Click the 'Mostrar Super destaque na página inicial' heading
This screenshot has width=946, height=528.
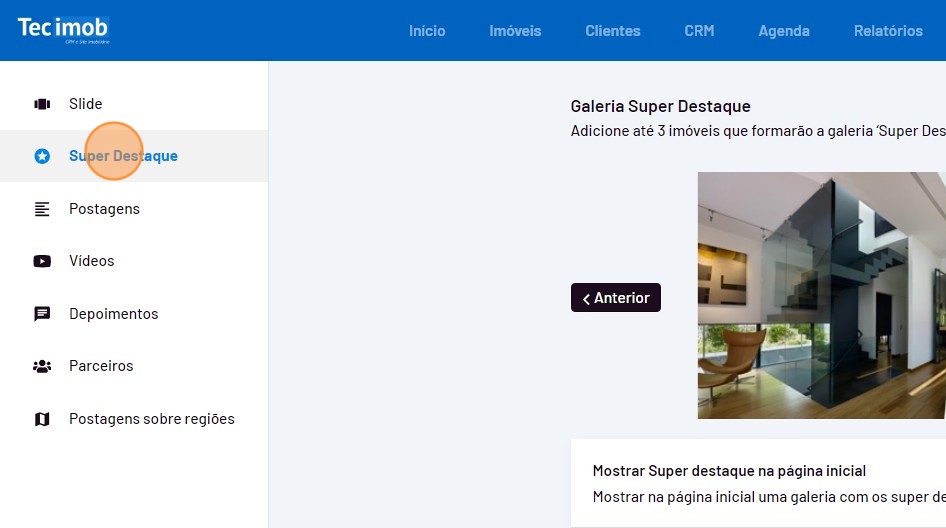tap(729, 470)
